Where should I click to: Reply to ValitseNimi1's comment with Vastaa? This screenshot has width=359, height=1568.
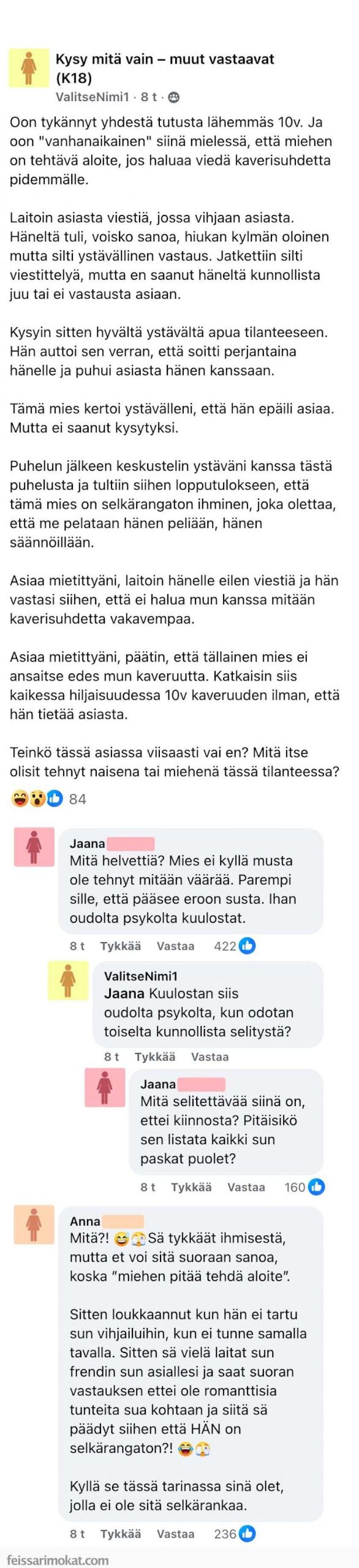(x=210, y=1057)
